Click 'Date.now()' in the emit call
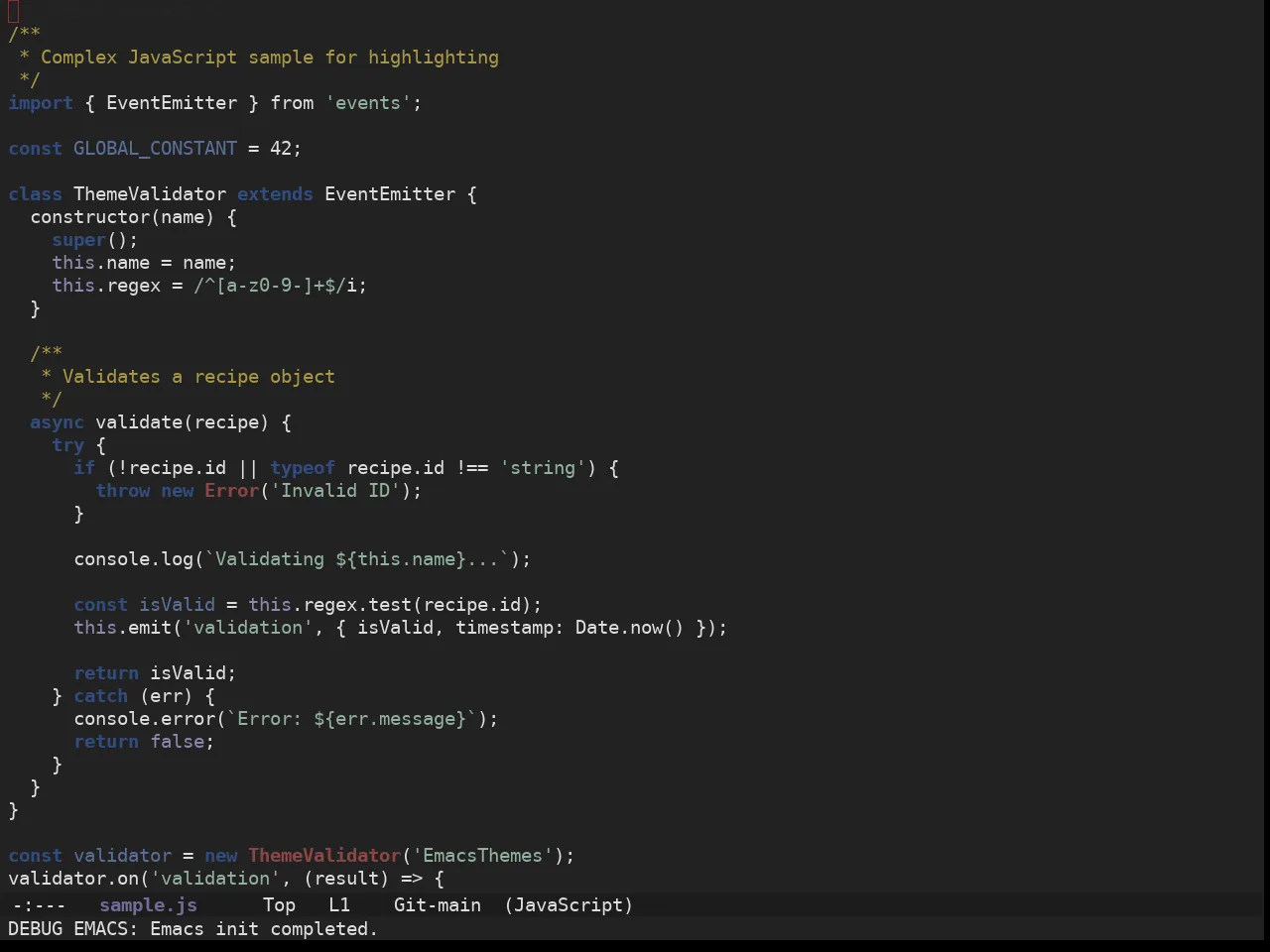 629,627
